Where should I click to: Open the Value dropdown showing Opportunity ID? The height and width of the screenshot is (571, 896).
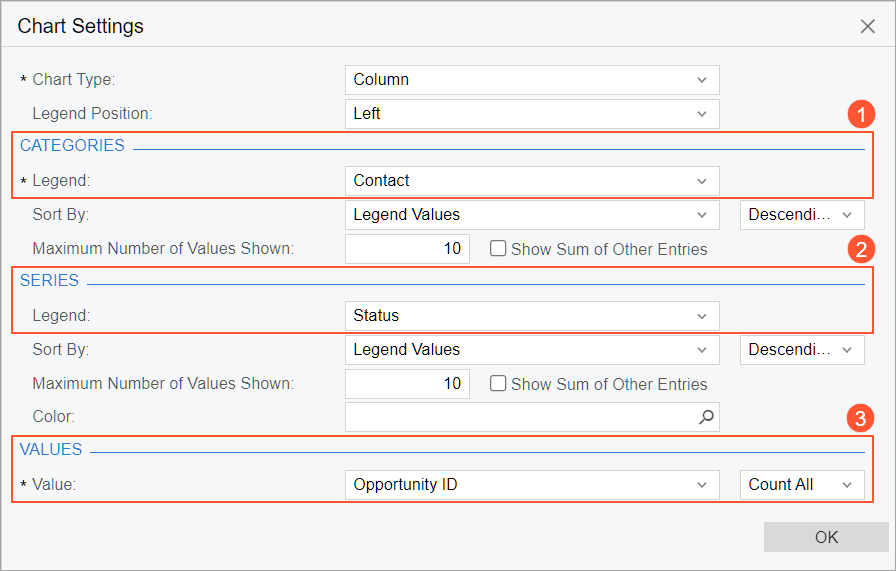(531, 485)
